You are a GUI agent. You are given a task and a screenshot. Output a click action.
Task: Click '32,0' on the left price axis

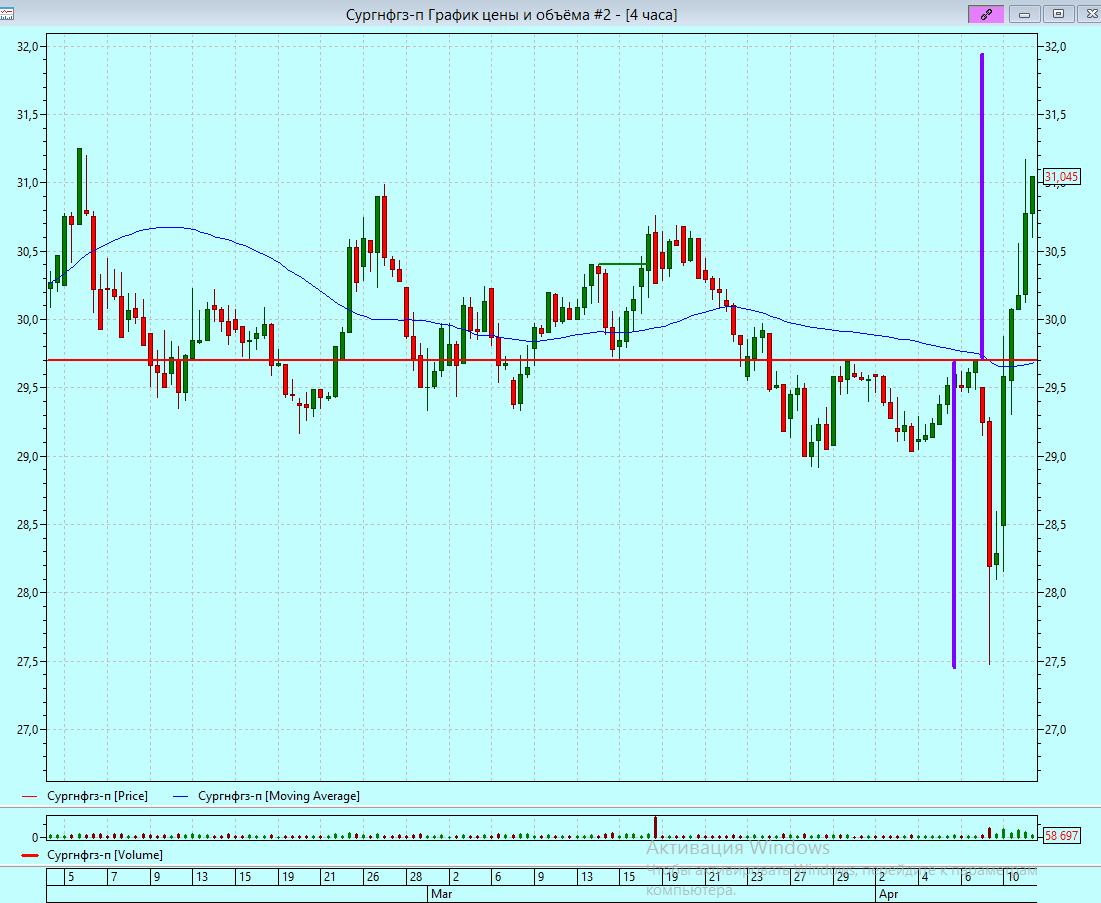[x=27, y=46]
